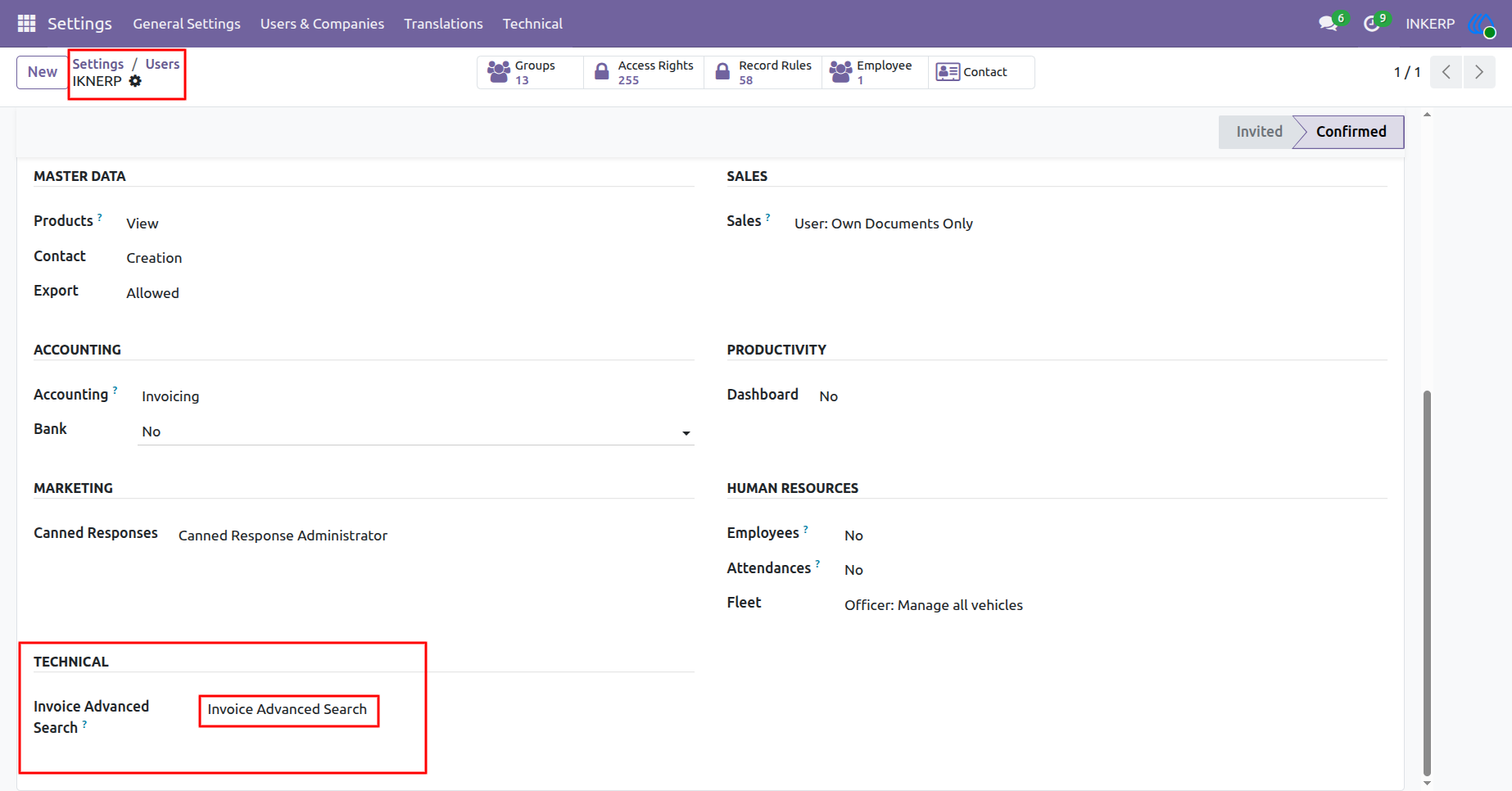1512x791 pixels.
Task: Open General Settings menu
Action: point(187,24)
